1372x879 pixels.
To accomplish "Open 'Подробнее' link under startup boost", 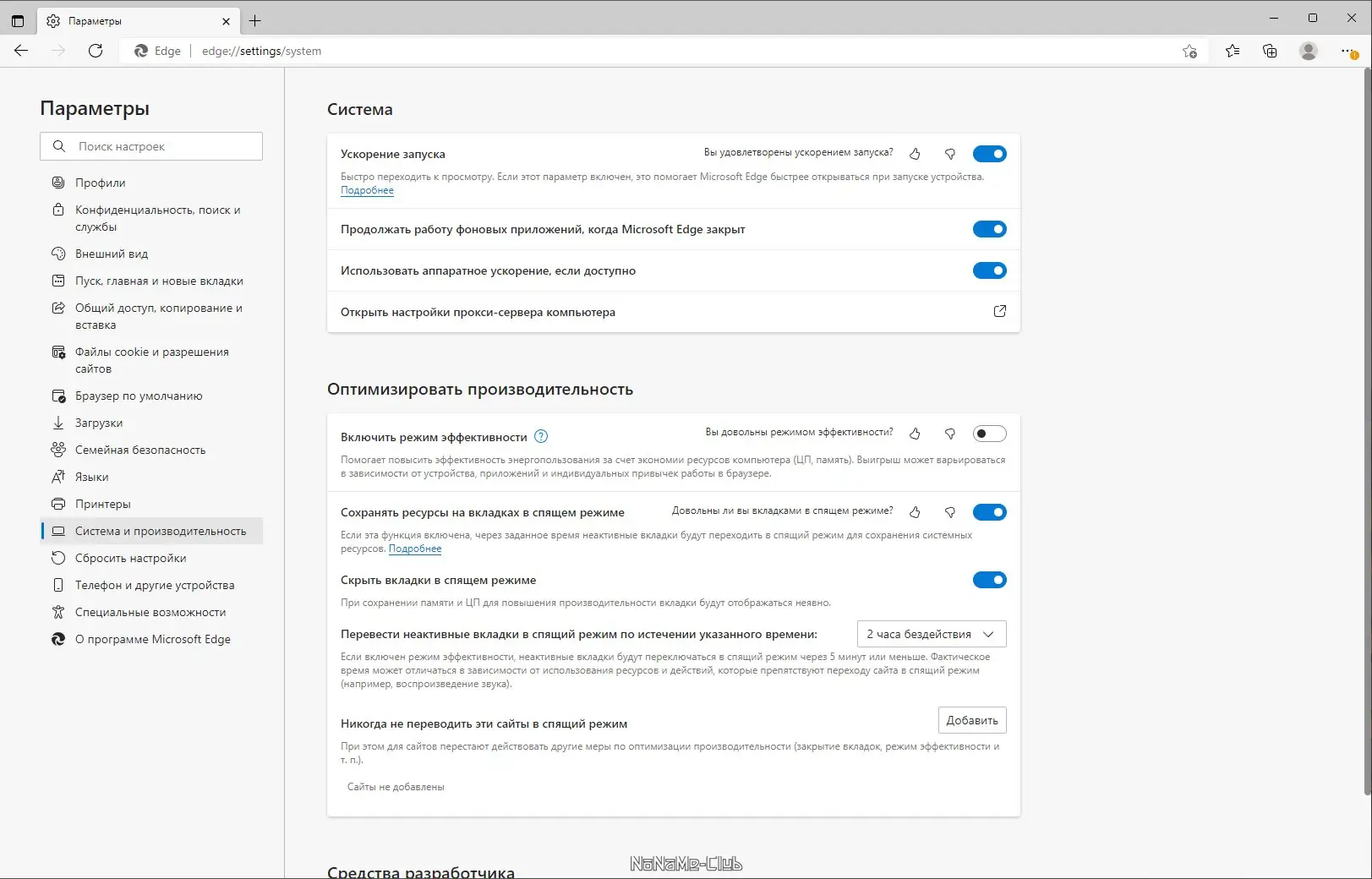I will click(x=367, y=190).
